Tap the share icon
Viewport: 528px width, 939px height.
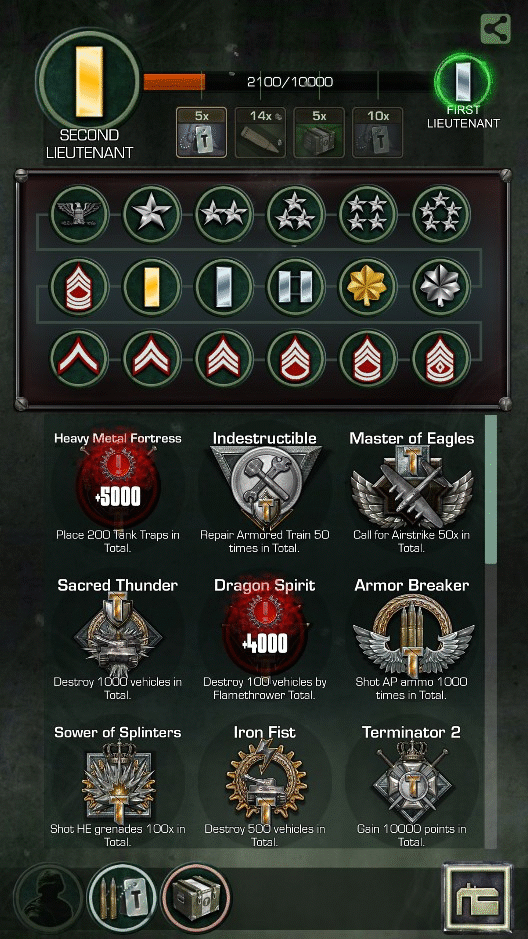(496, 29)
